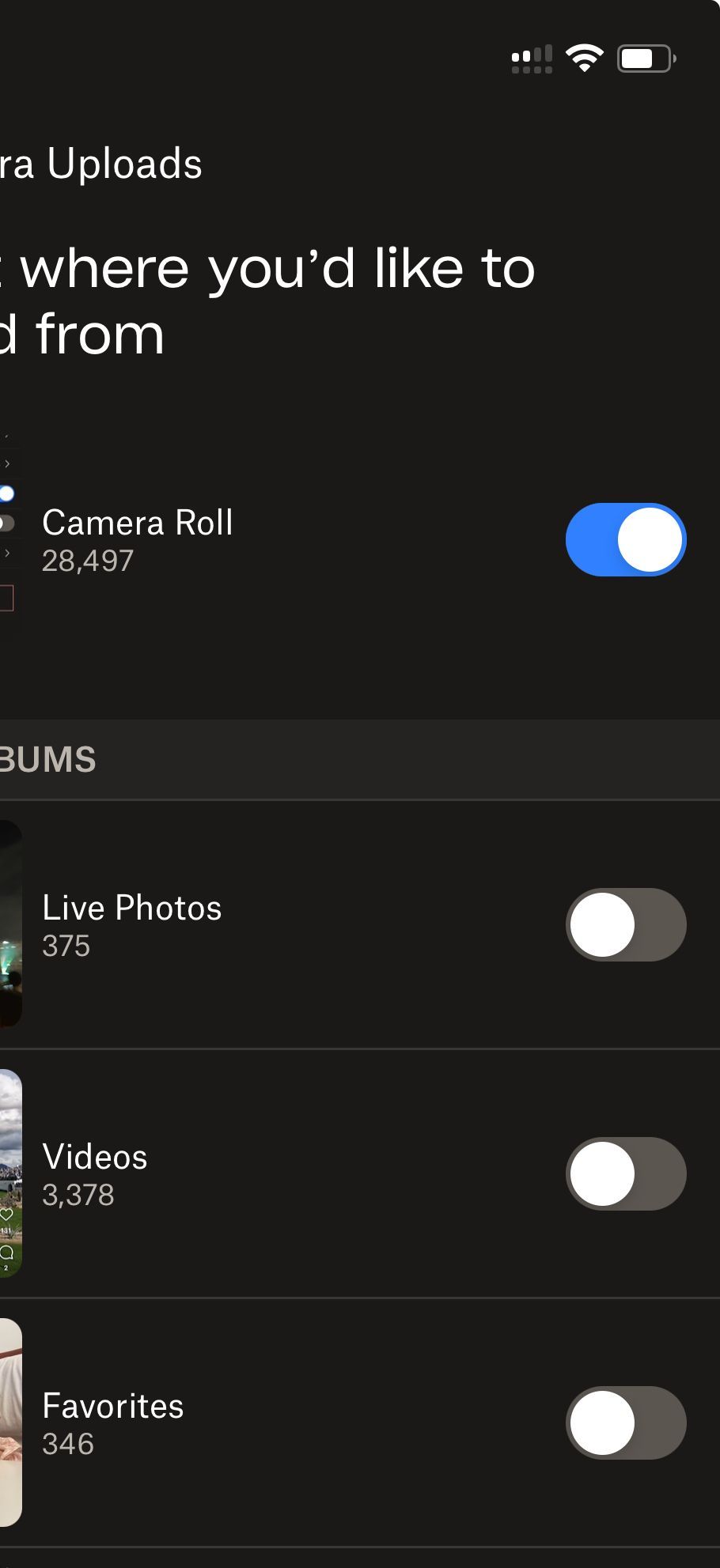Screen dimensions: 720x1568
Task: Click the Camera Roll label
Action: [137, 523]
